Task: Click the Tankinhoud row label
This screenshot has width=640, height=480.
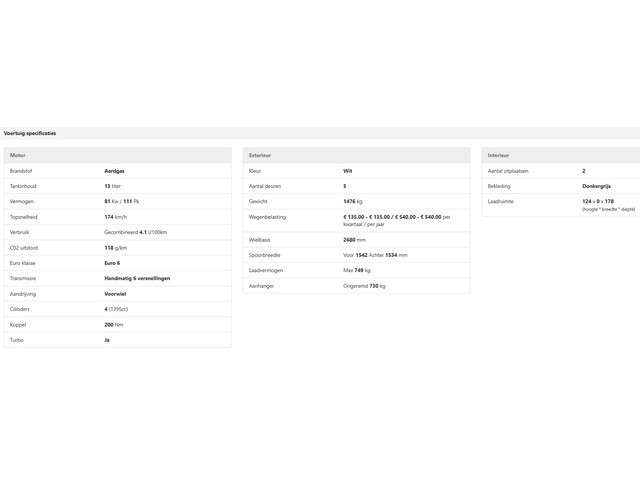Action: click(23, 186)
